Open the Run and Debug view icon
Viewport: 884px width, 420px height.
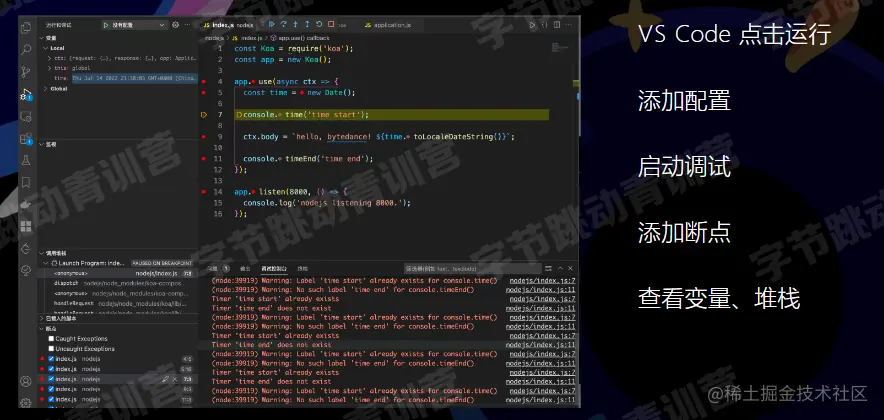[x=25, y=94]
